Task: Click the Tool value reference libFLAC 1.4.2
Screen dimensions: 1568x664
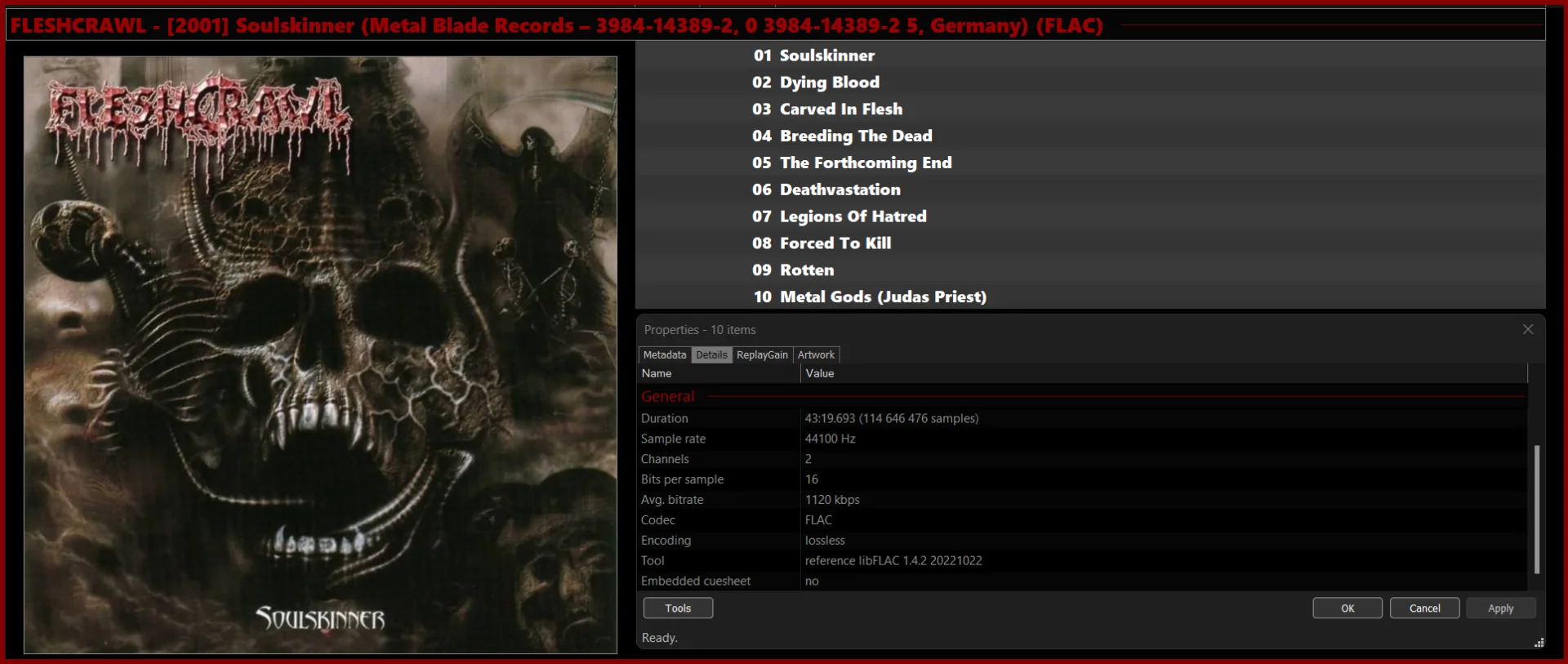Action: click(893, 560)
